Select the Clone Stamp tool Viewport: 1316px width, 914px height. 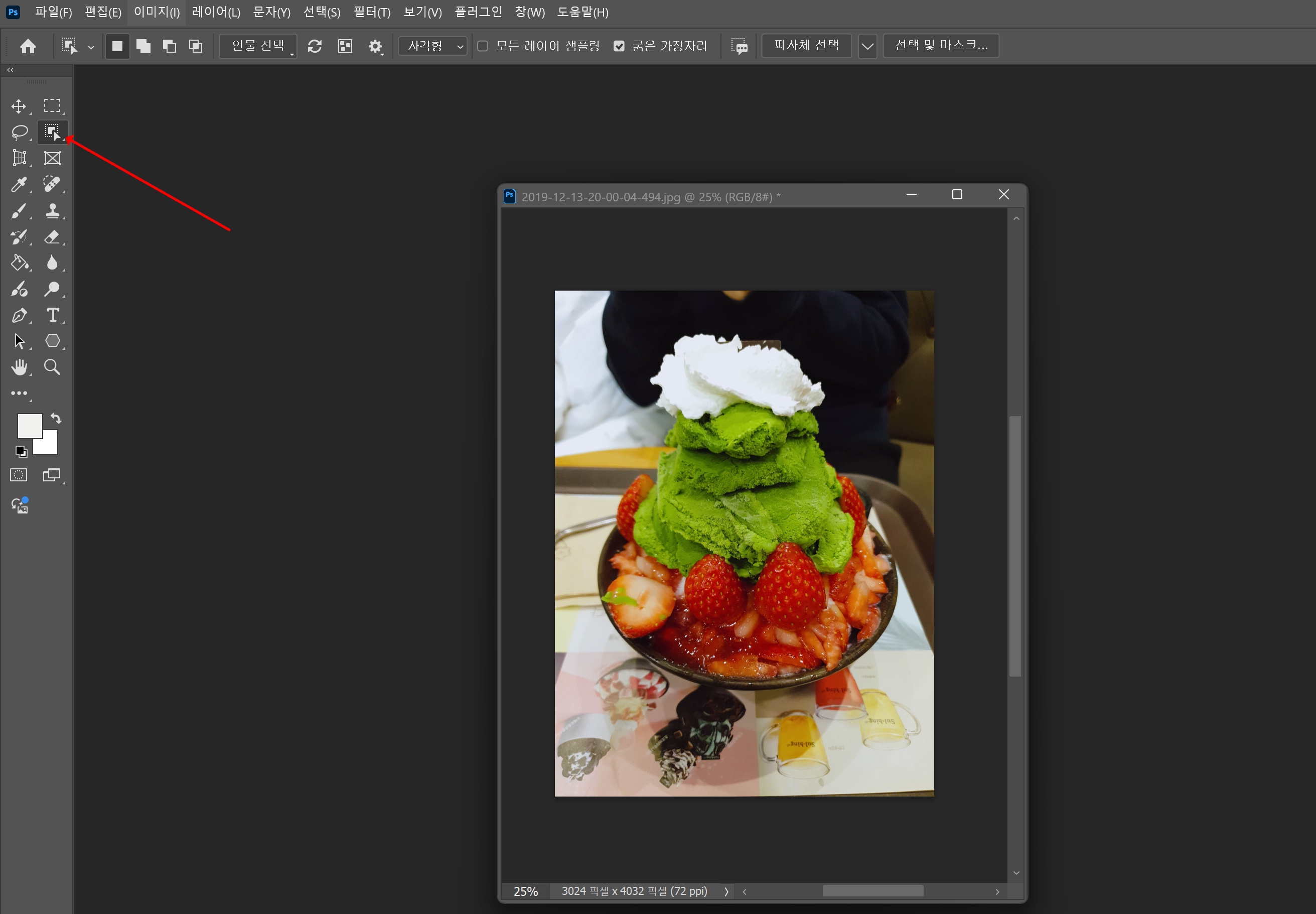coord(52,211)
